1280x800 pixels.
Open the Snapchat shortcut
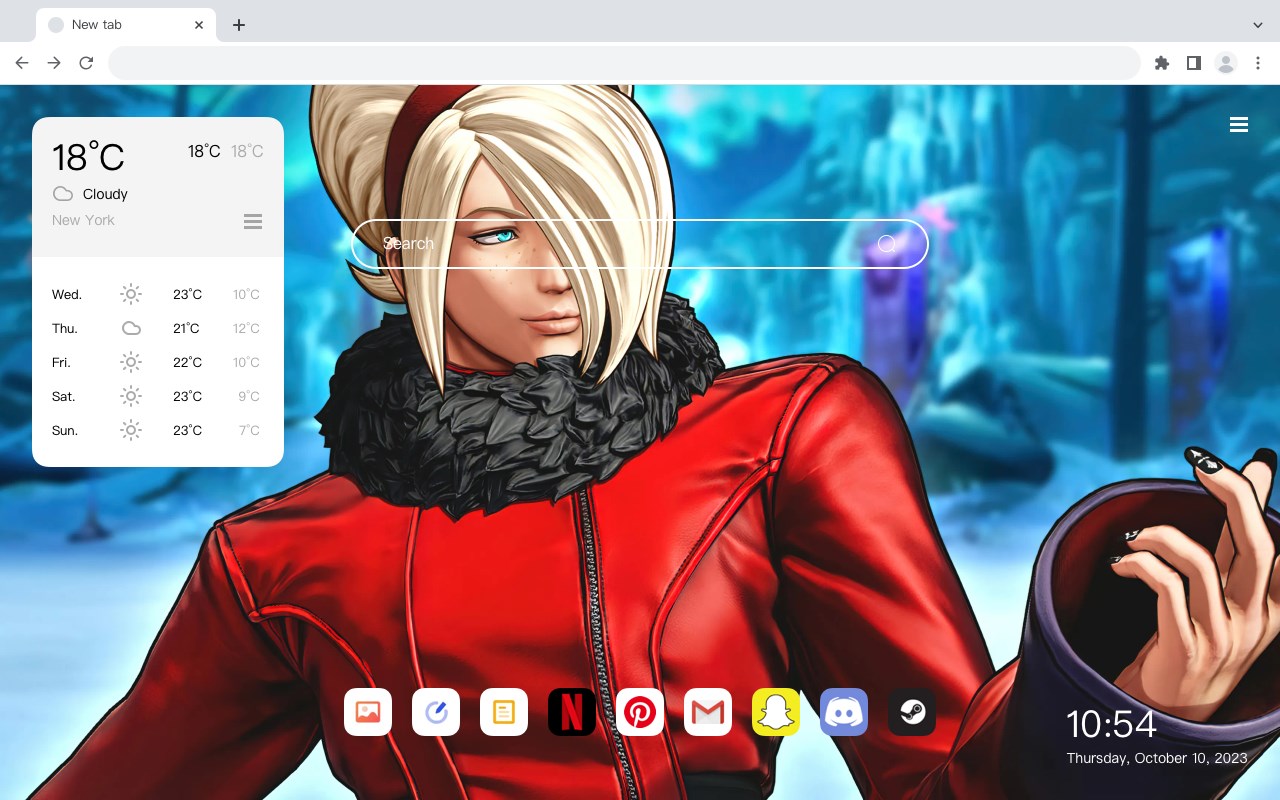(x=776, y=712)
